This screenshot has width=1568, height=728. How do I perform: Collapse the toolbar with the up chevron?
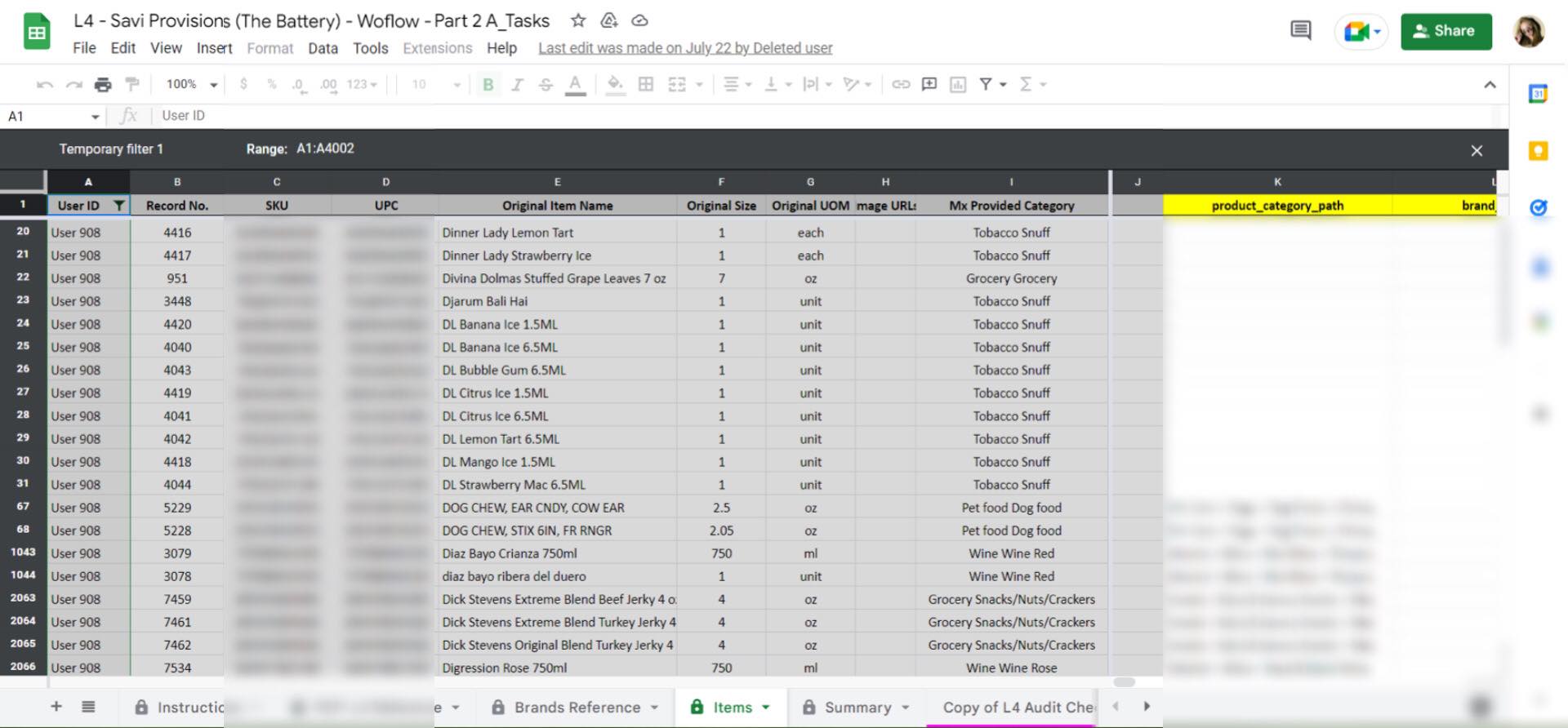coord(1490,84)
